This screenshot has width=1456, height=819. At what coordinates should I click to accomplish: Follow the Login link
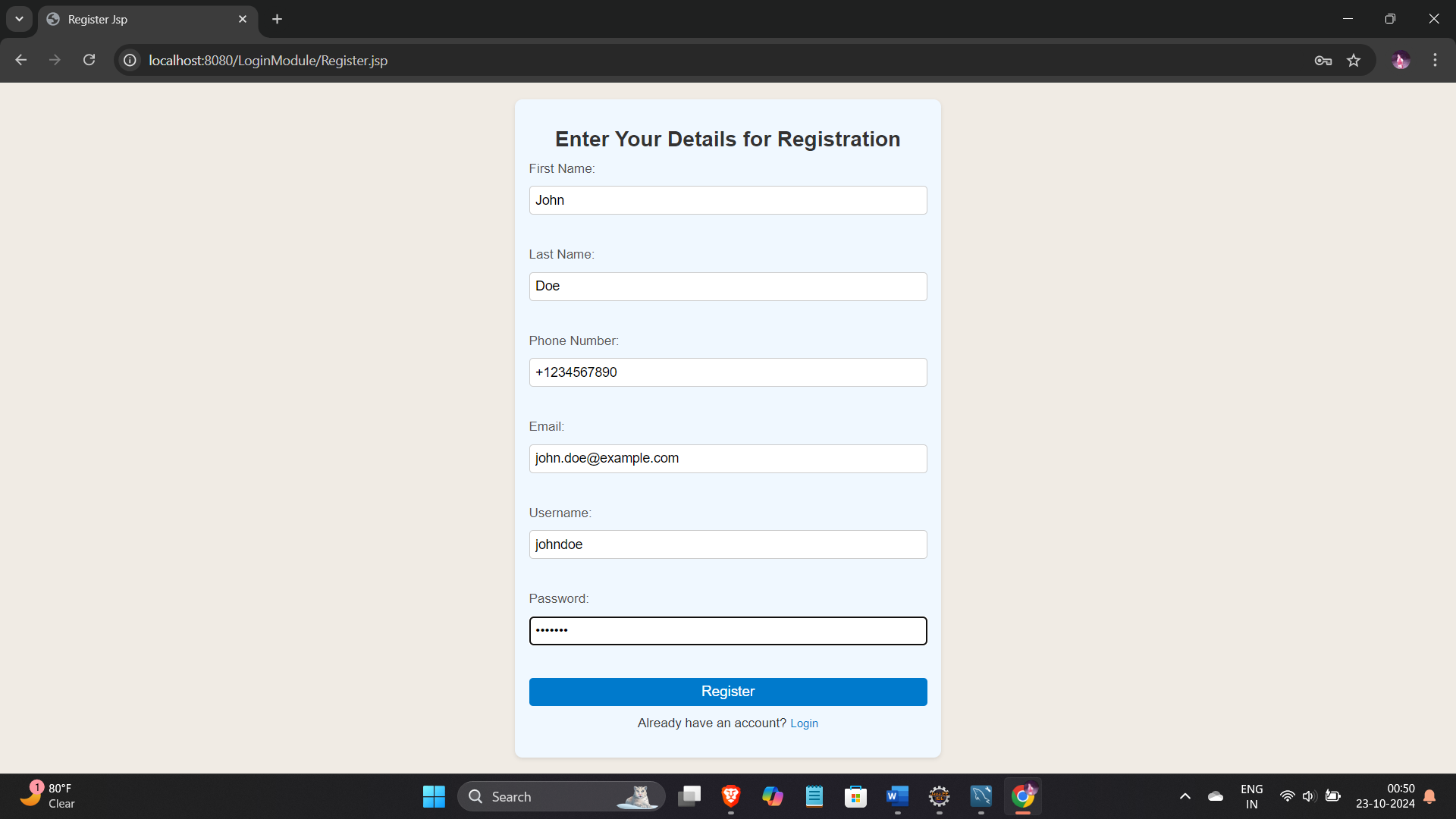pyautogui.click(x=804, y=723)
